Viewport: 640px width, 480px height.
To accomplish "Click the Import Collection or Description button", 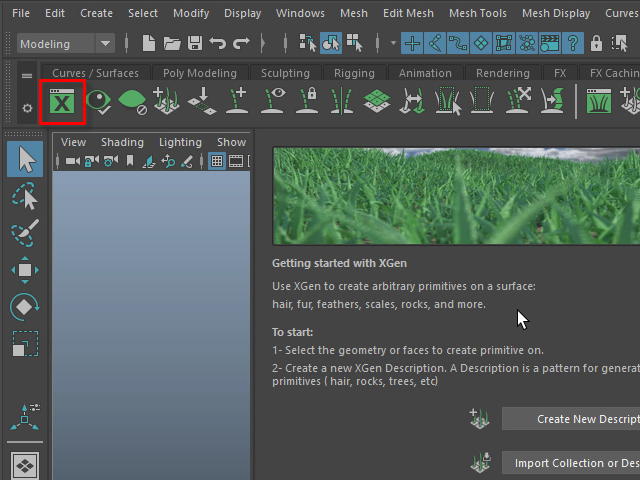I will pyautogui.click(x=571, y=463).
